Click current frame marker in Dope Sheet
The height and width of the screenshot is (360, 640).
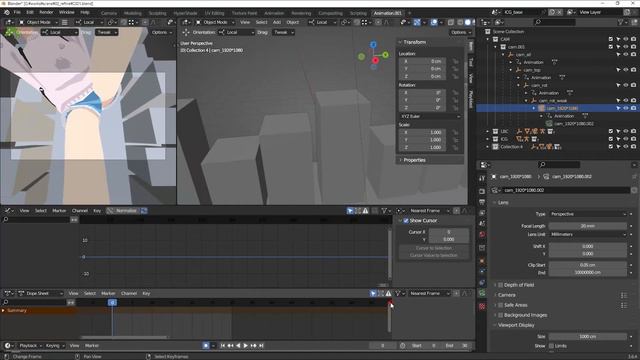click(x=112, y=302)
